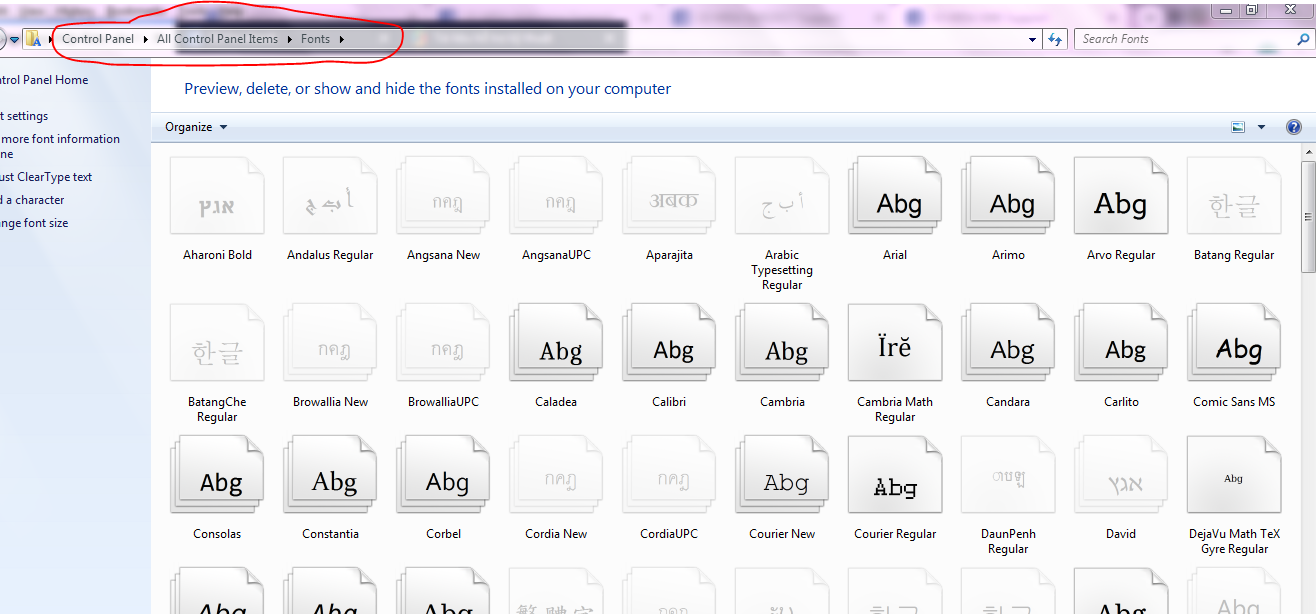Open the Font settings link
This screenshot has height=614, width=1316.
click(x=24, y=116)
